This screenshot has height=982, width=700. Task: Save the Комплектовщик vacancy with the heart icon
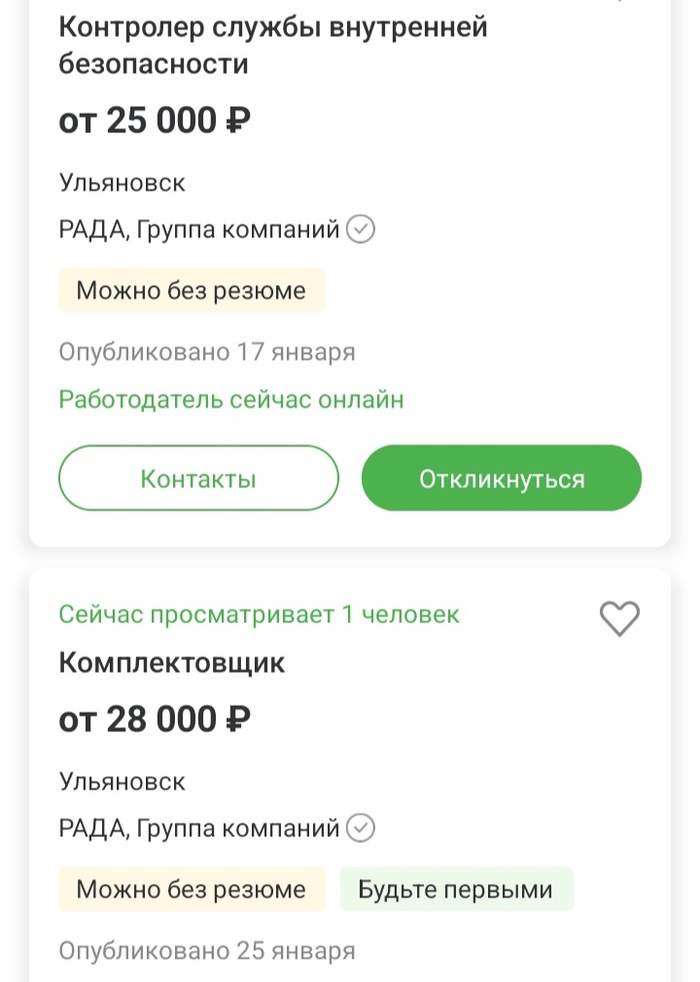tap(619, 619)
